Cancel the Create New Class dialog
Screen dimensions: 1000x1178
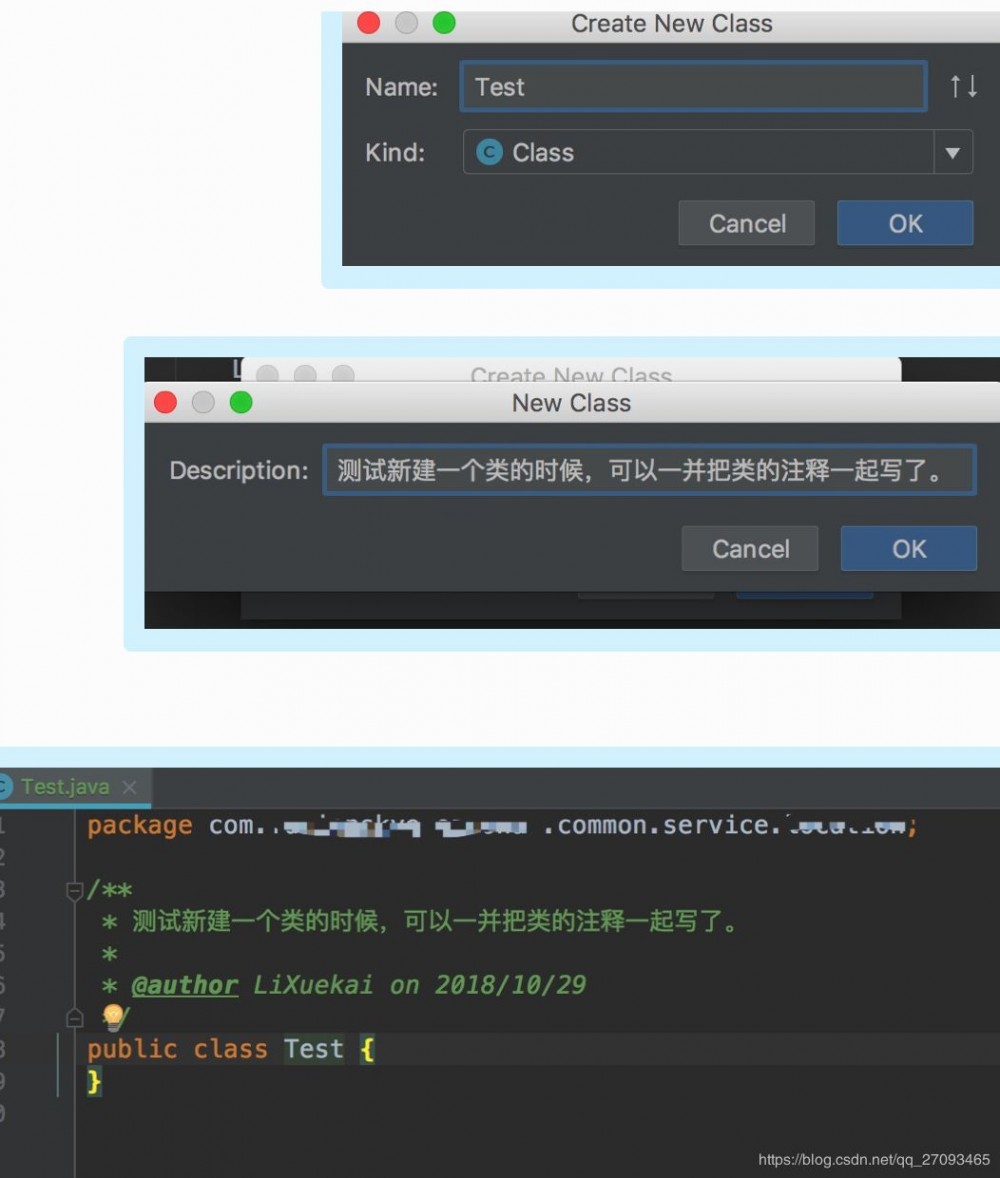tap(746, 223)
